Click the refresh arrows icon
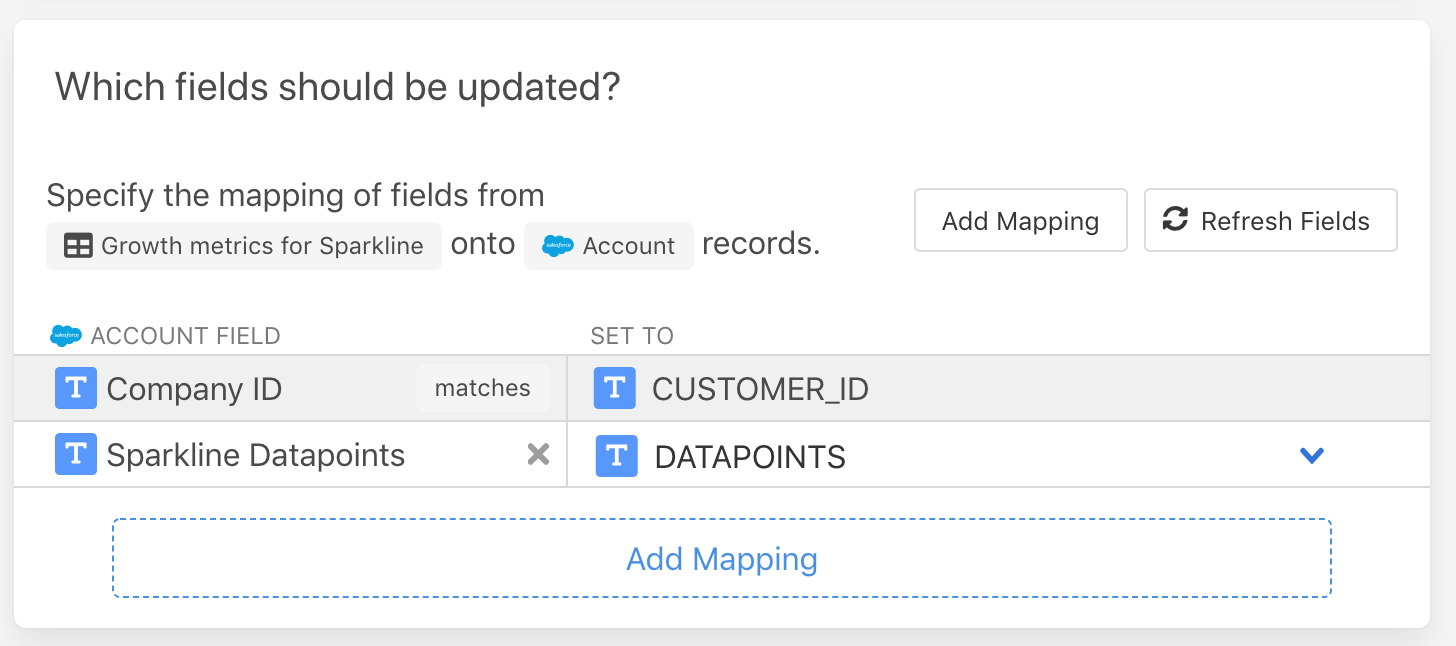This screenshot has height=646, width=1456. (1175, 220)
